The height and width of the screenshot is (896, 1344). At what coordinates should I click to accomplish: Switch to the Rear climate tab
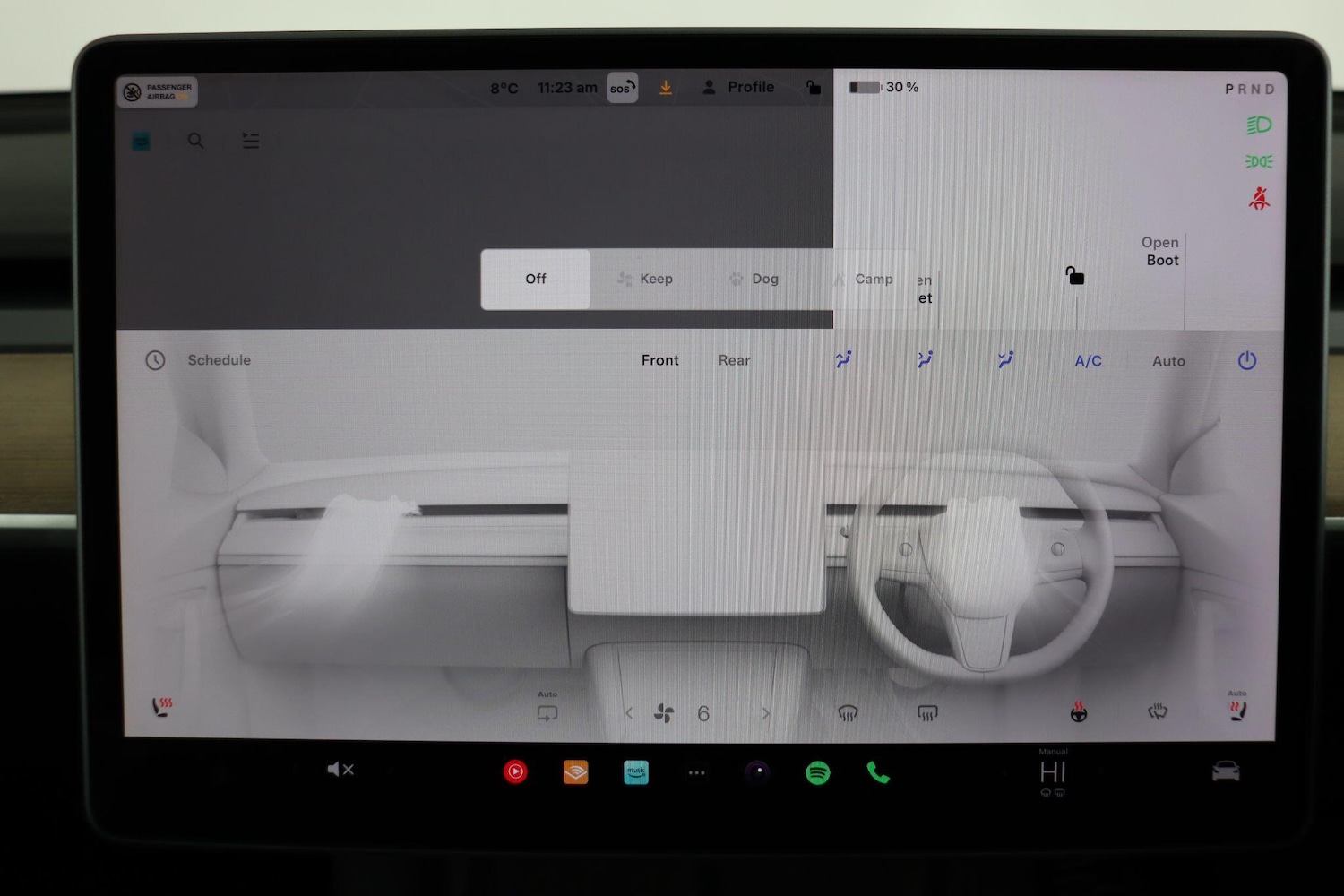(x=734, y=360)
